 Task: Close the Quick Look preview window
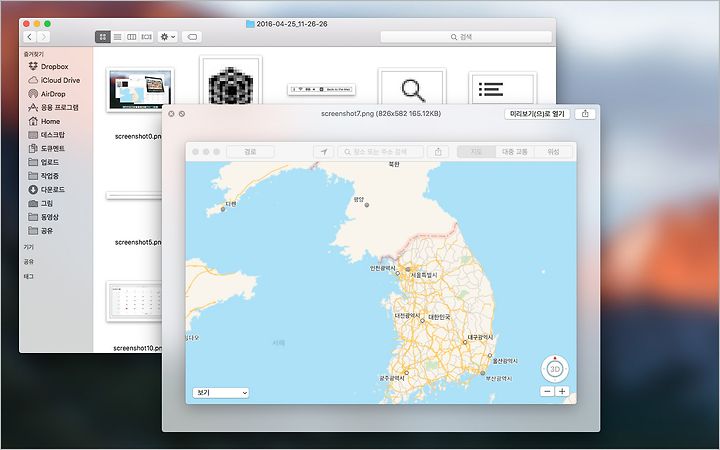tap(171, 114)
